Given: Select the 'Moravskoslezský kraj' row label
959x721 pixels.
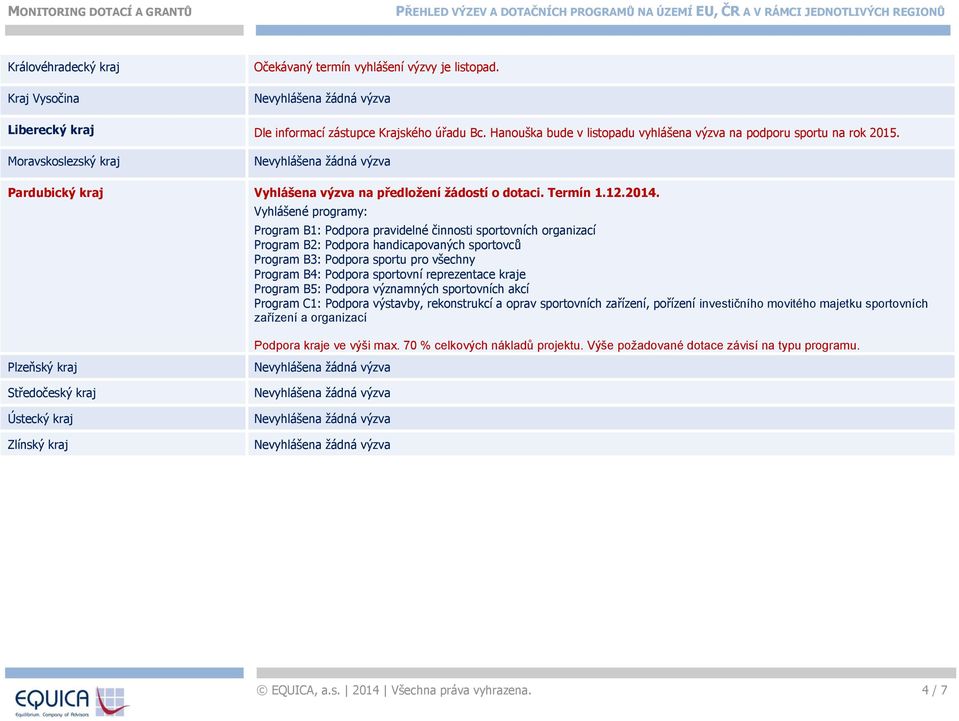Looking at the screenshot, I should (x=64, y=161).
